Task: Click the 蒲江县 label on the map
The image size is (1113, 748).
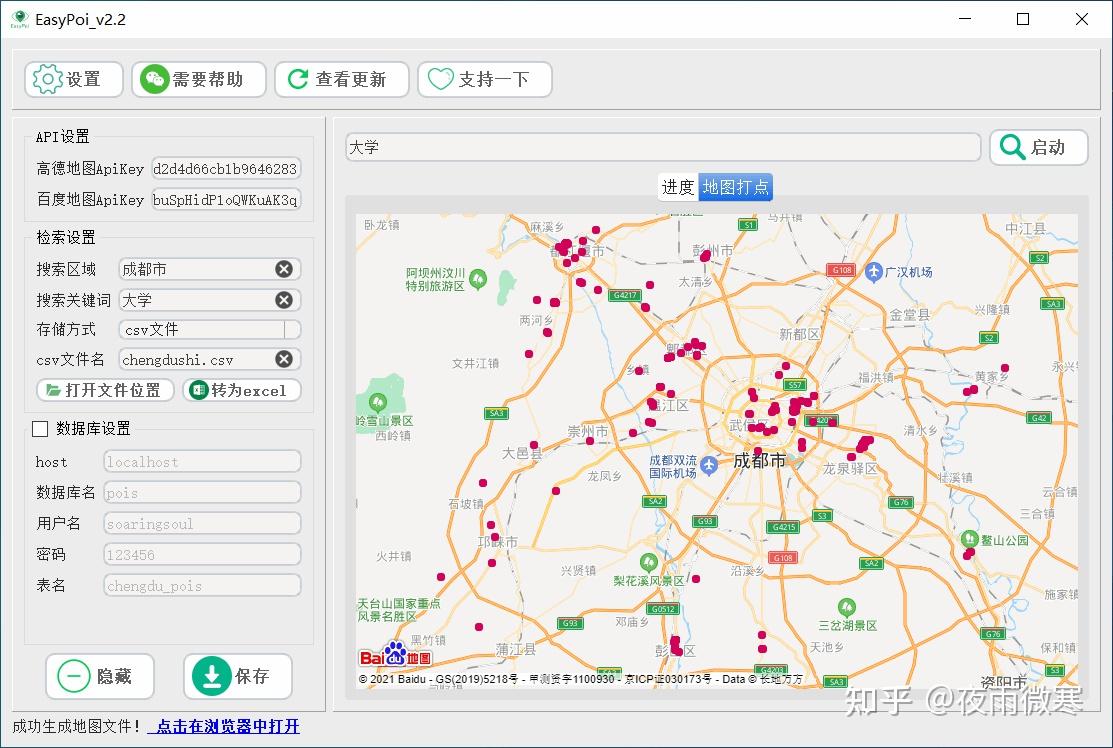Action: (516, 649)
